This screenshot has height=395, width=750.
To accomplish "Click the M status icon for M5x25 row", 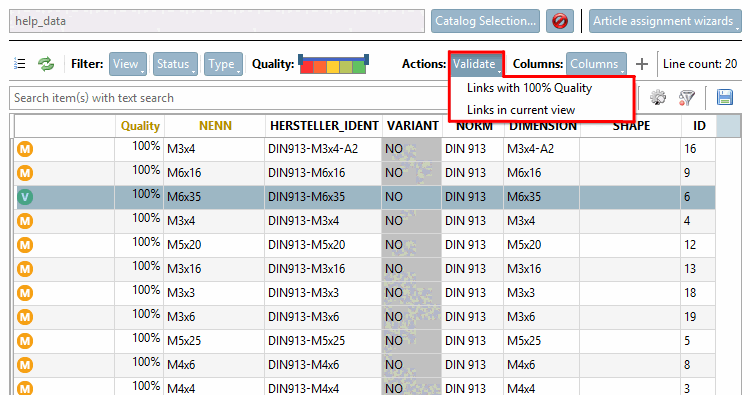I will 25,341.
